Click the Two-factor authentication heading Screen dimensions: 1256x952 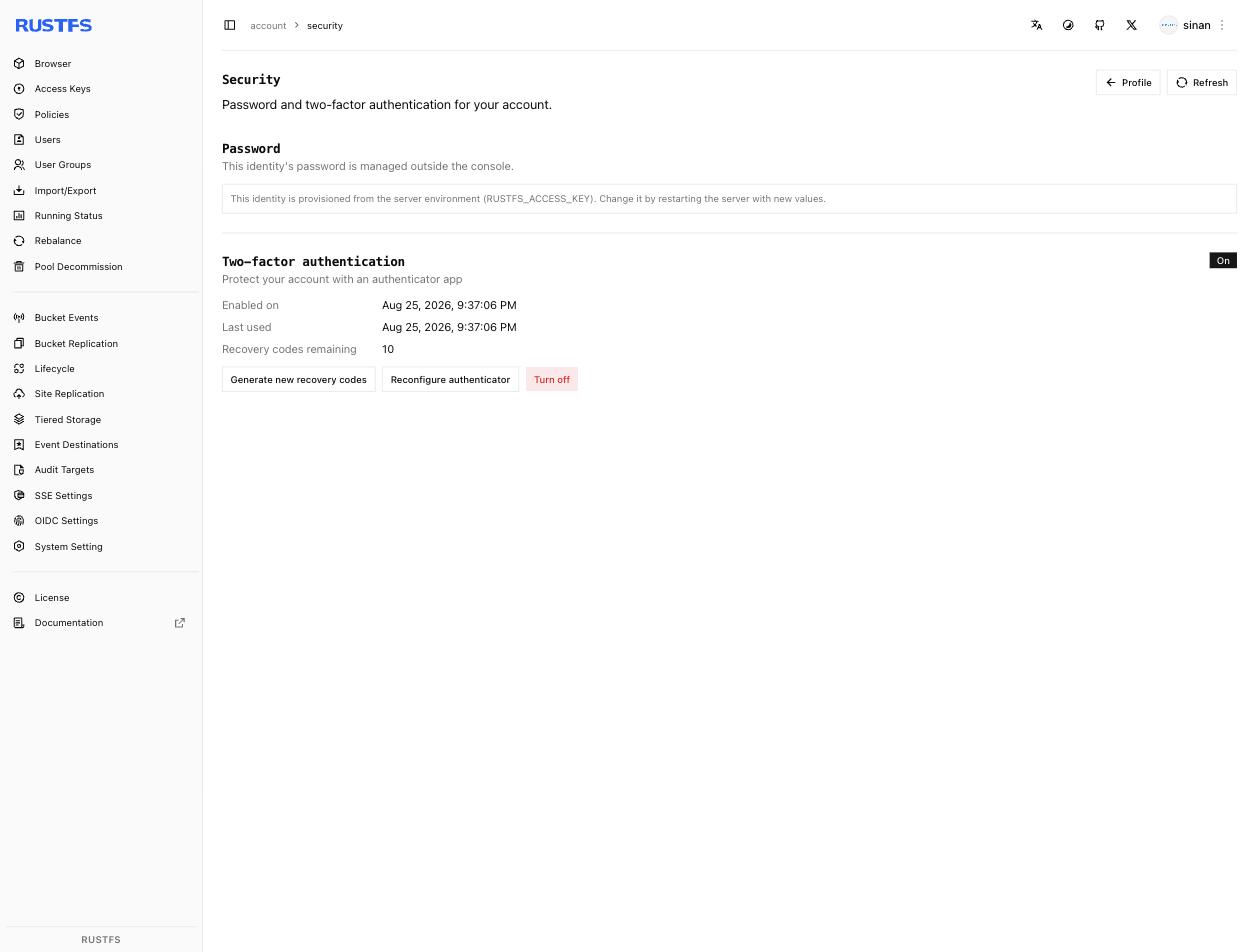pos(313,261)
